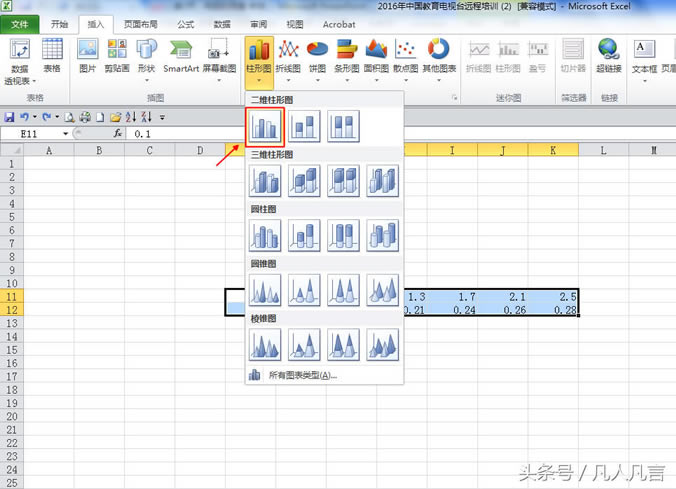
Task: Pick the 100% stacked 2D column chart
Action: tap(343, 127)
